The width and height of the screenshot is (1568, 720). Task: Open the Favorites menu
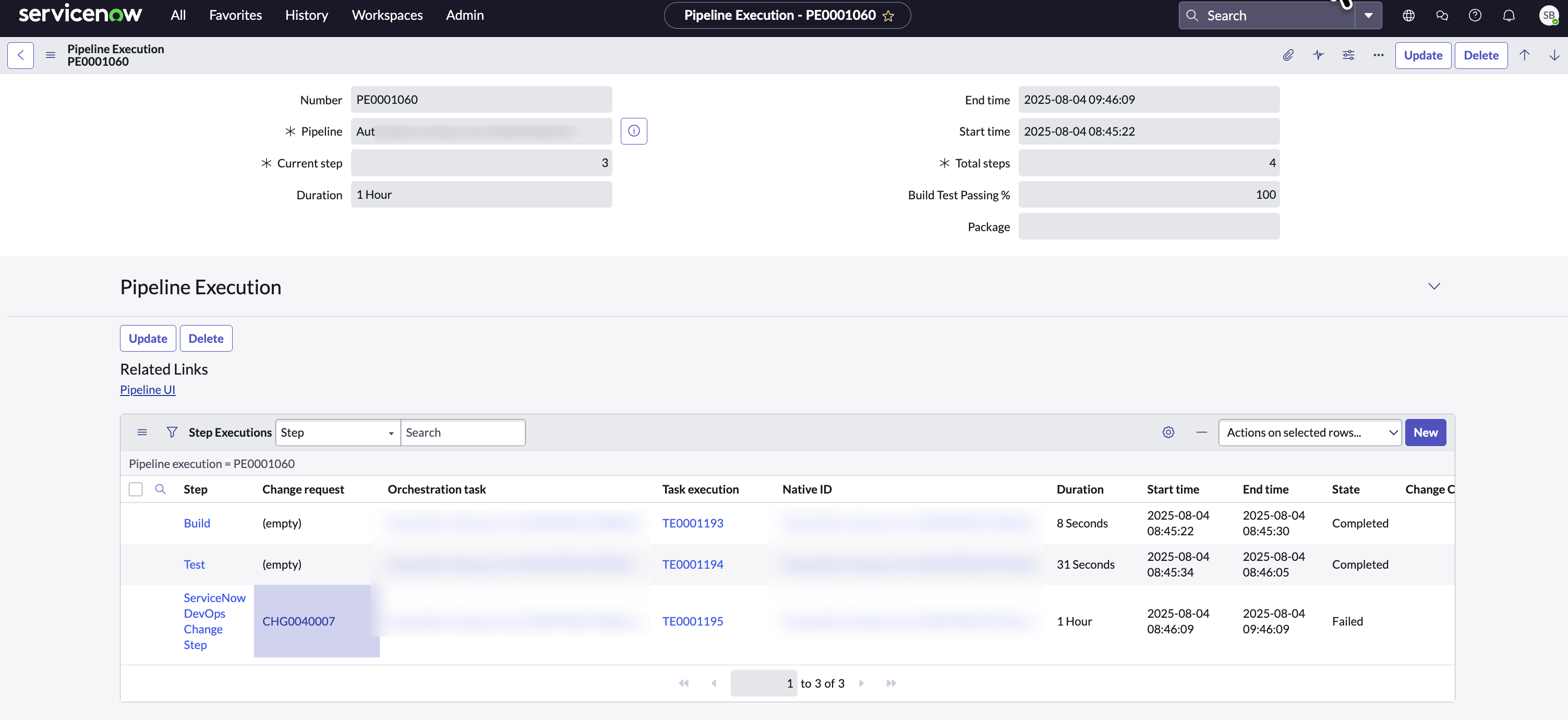pyautogui.click(x=236, y=15)
